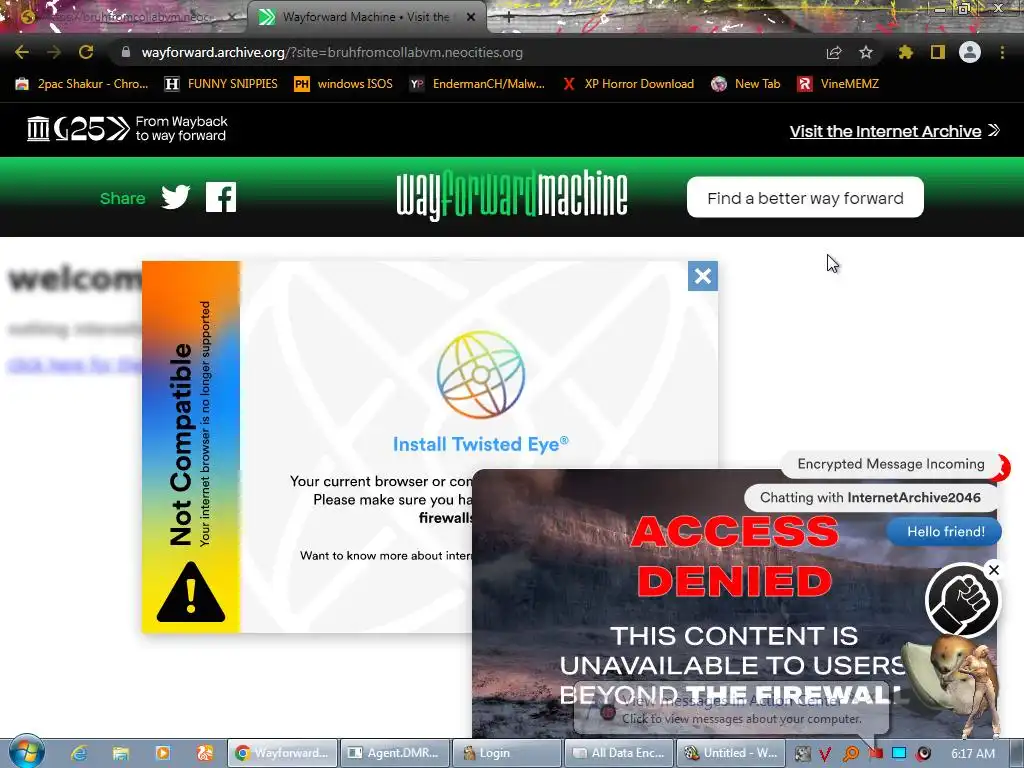Open the extensions puzzle icon
The width and height of the screenshot is (1024, 768).
click(x=906, y=52)
